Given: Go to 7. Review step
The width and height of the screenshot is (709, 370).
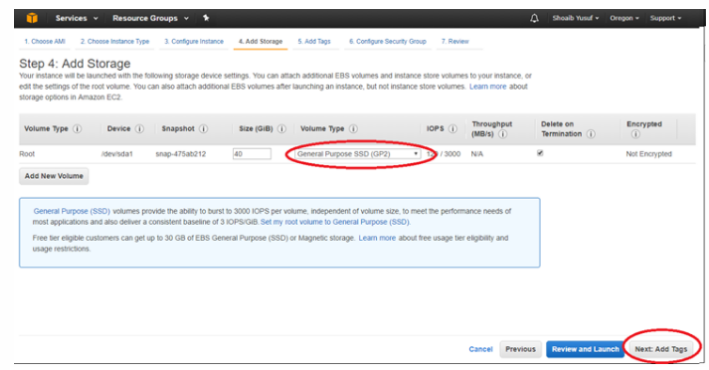Looking at the screenshot, I should pyautogui.click(x=455, y=41).
